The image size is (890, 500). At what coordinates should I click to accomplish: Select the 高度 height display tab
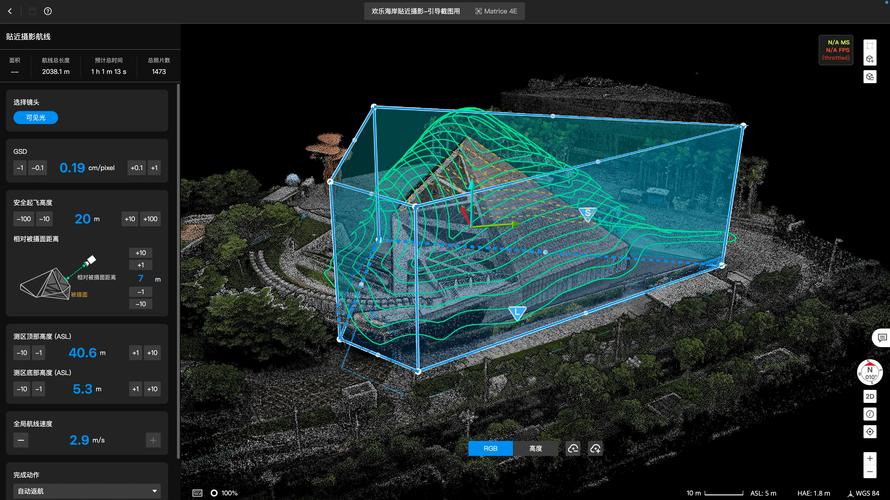pos(536,449)
